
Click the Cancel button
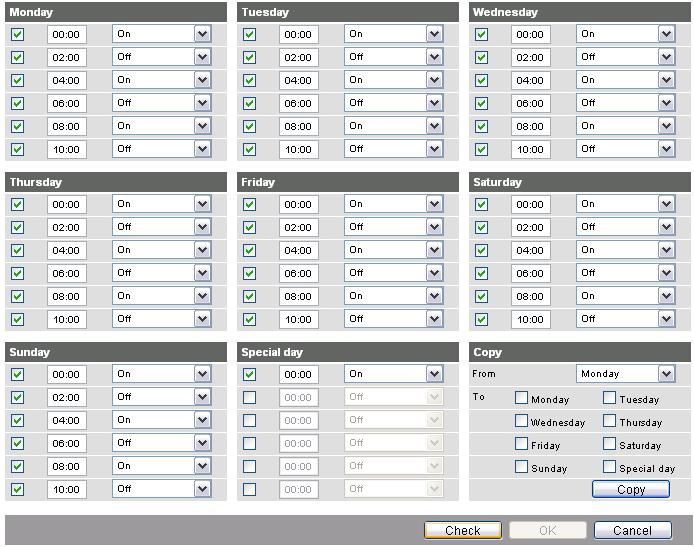[633, 530]
